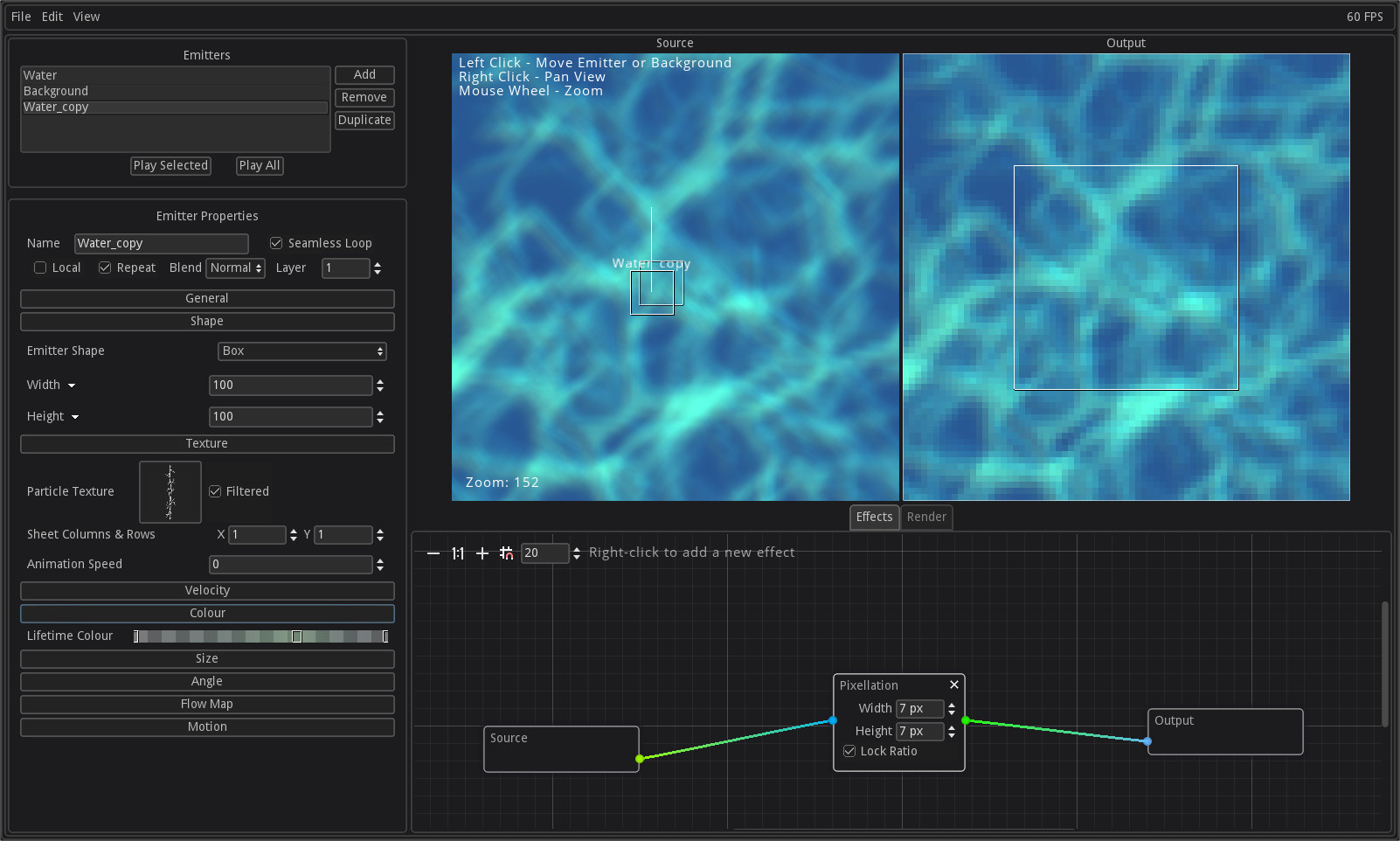
Task: Enable the Local checkbox
Action: pyautogui.click(x=40, y=268)
